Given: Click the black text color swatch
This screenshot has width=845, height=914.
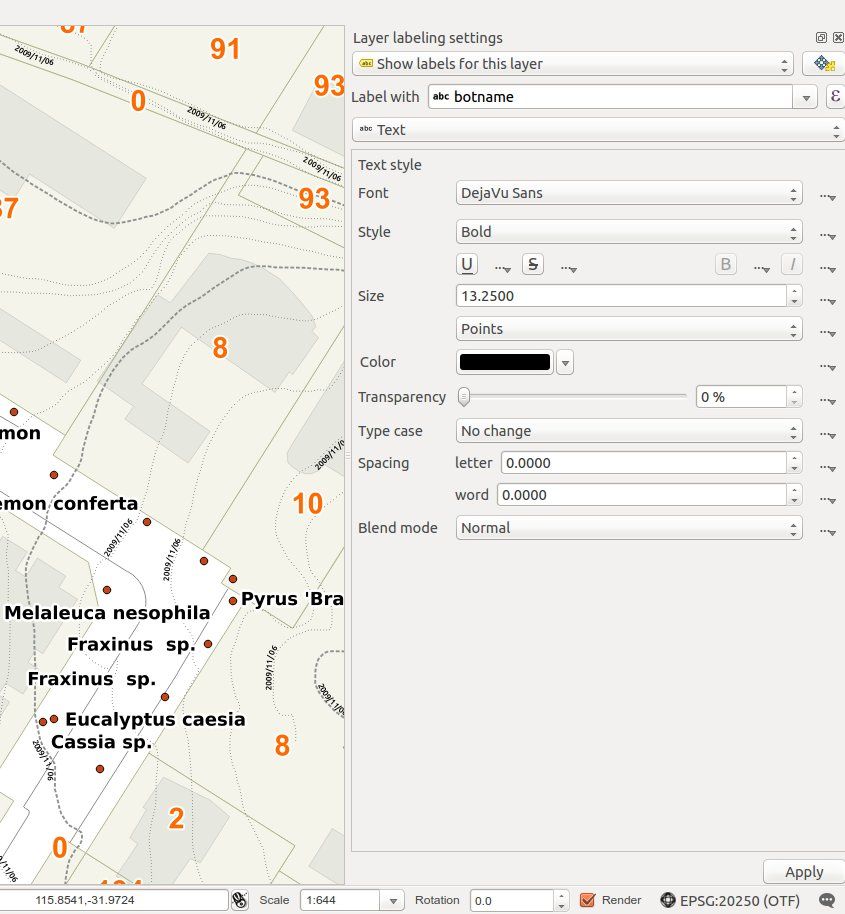Looking at the screenshot, I should pyautogui.click(x=504, y=362).
